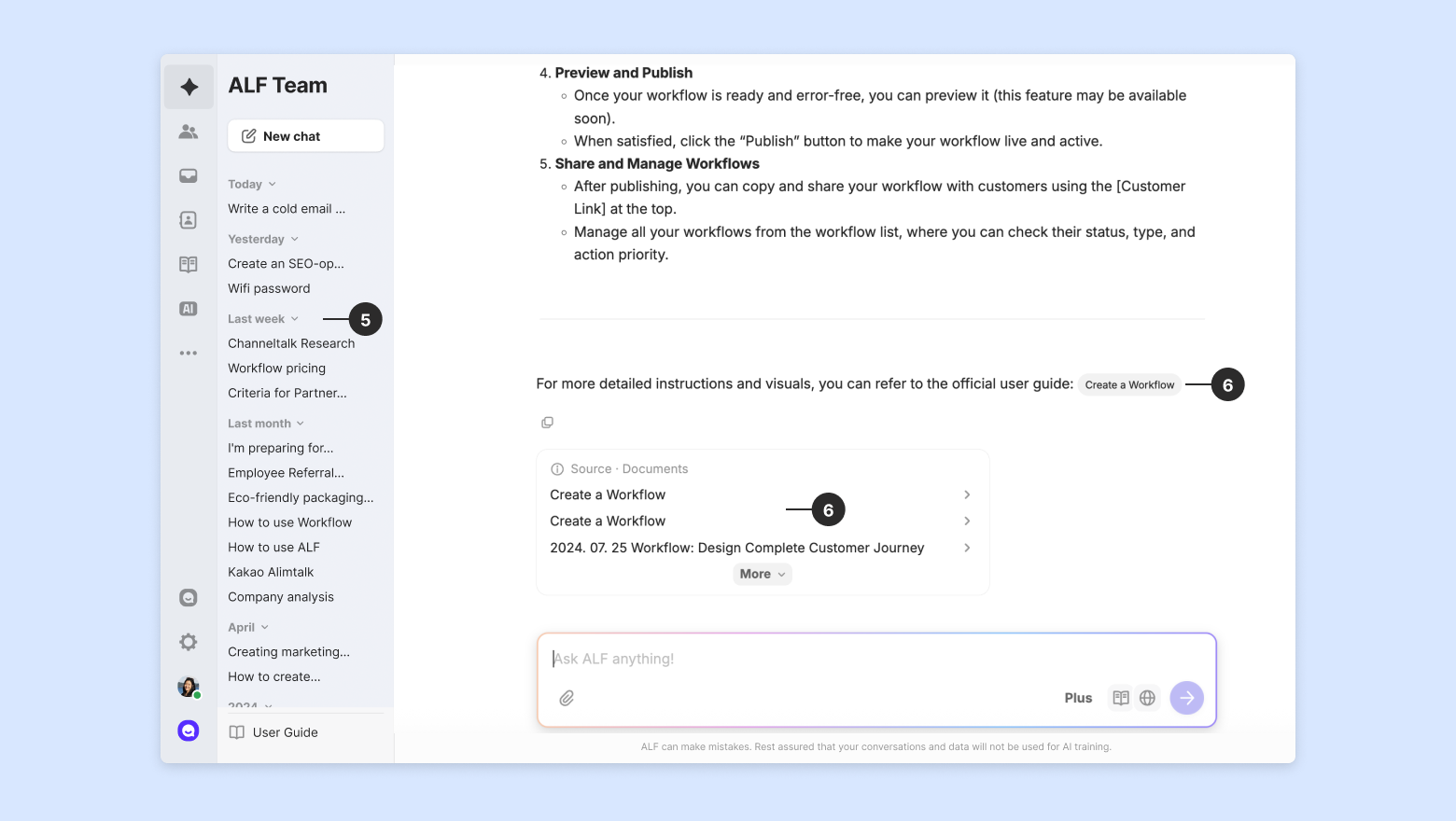1456x821 pixels.
Task: Open the User Guide link
Action: tap(274, 732)
